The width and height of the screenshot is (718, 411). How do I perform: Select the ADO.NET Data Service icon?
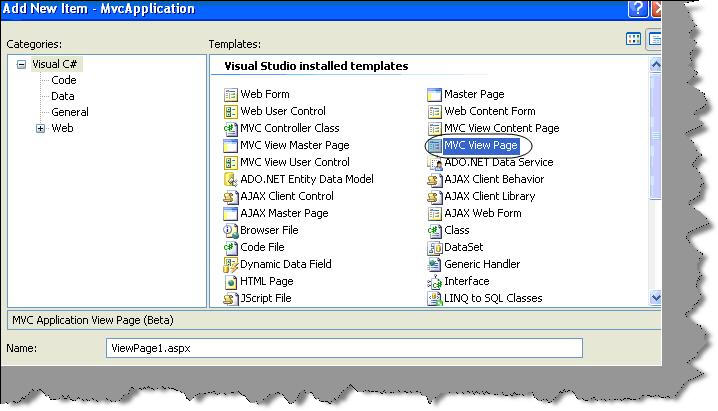[x=434, y=162]
